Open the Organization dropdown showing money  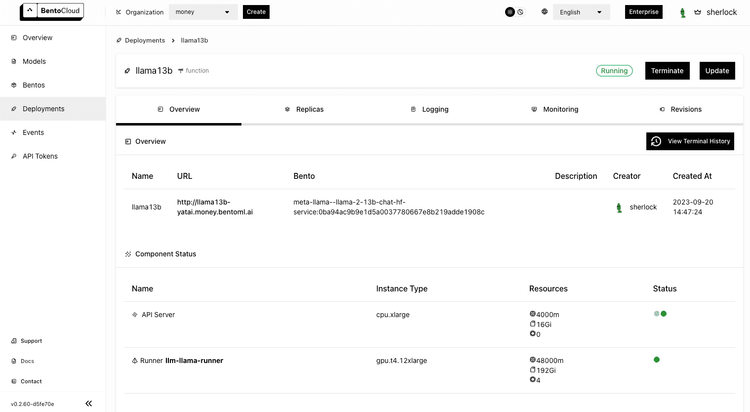(x=203, y=12)
